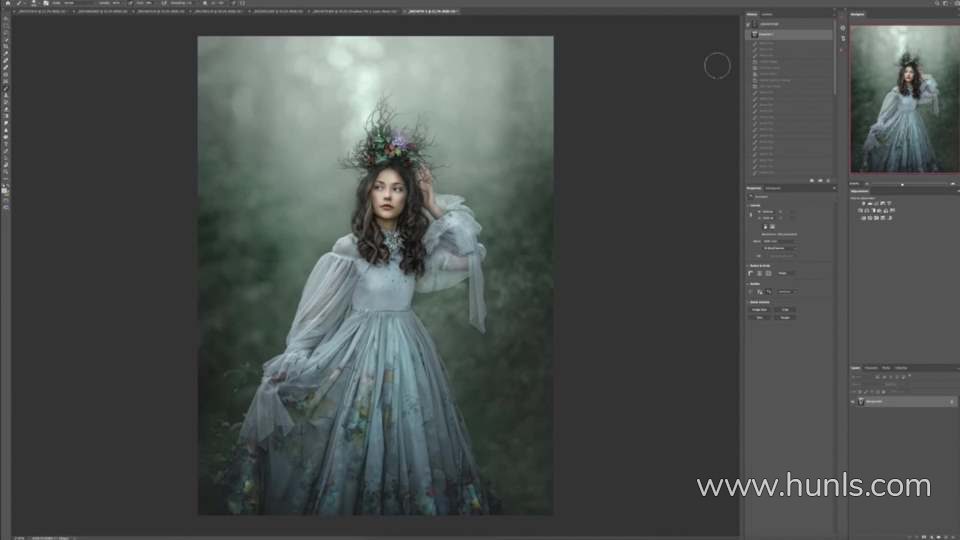Click the Navigator zoom slider
Image resolution: width=960 pixels, height=540 pixels.
(905, 184)
